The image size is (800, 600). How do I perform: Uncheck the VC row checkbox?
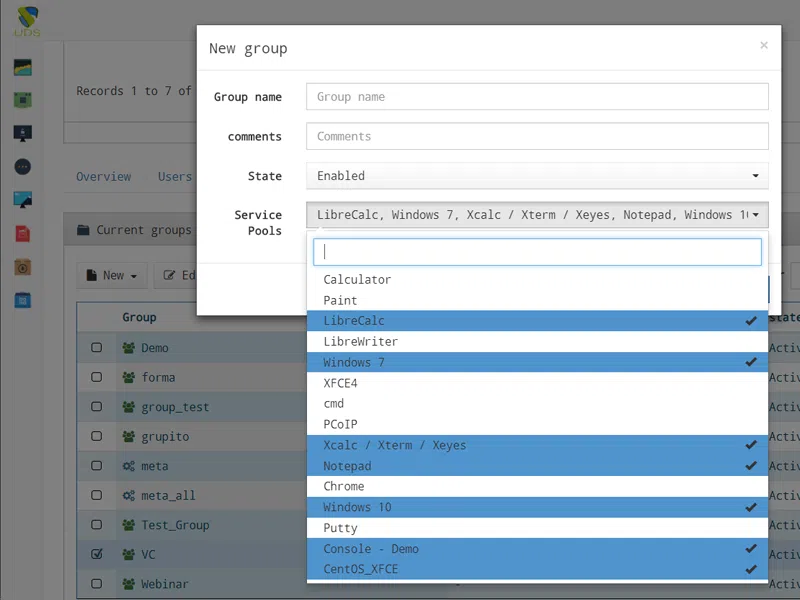tap(96, 554)
